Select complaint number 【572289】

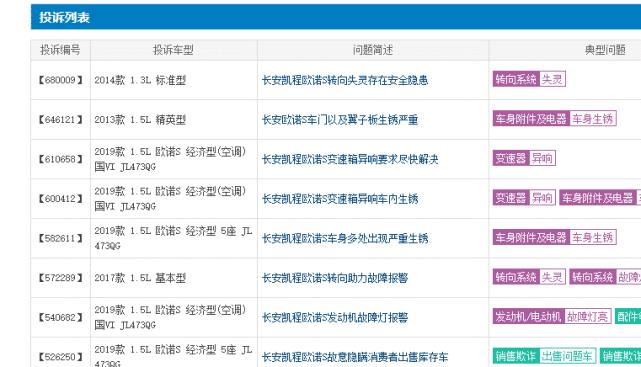point(61,278)
